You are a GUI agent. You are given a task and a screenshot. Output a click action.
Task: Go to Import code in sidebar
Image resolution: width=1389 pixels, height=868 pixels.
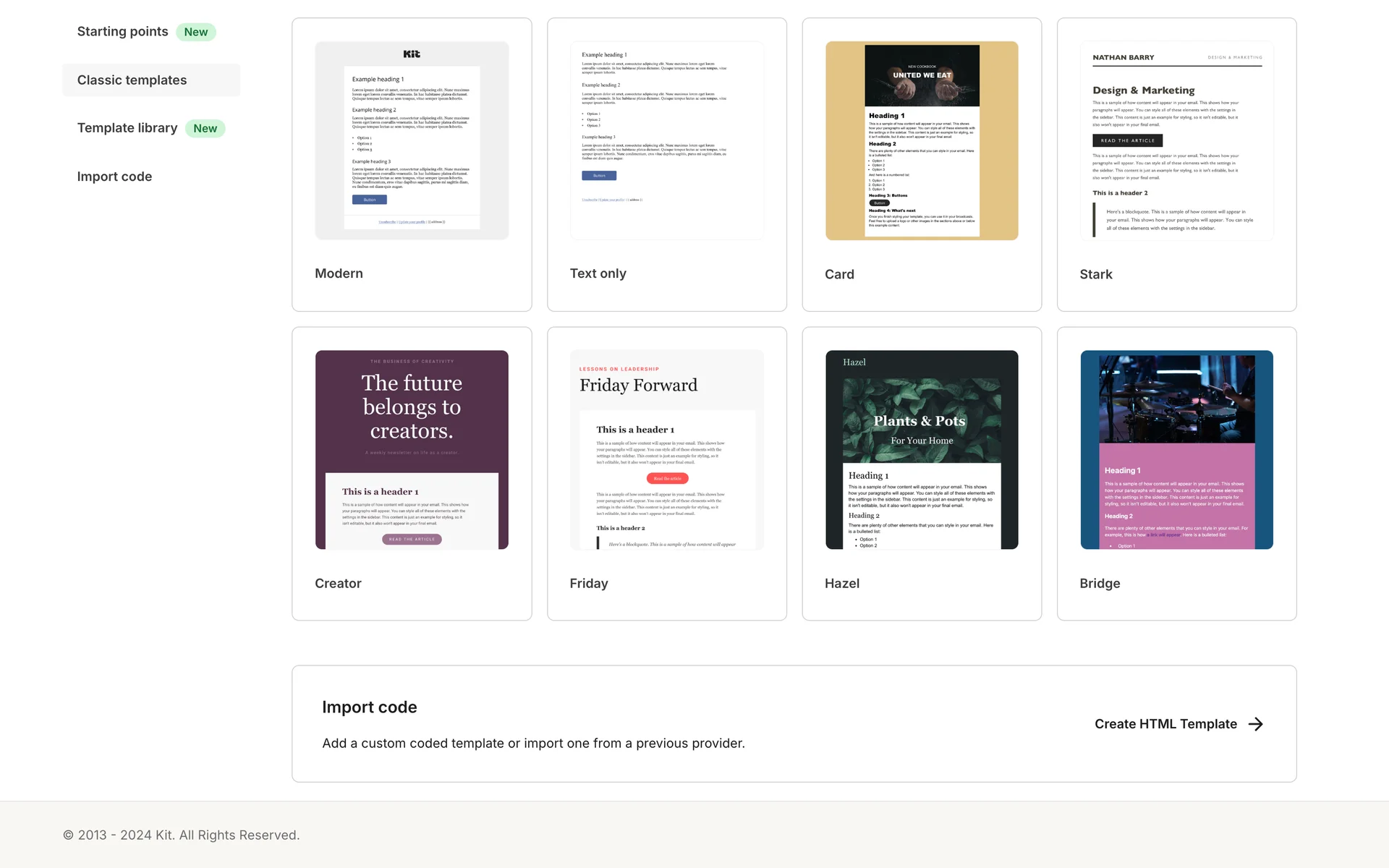pos(114,176)
